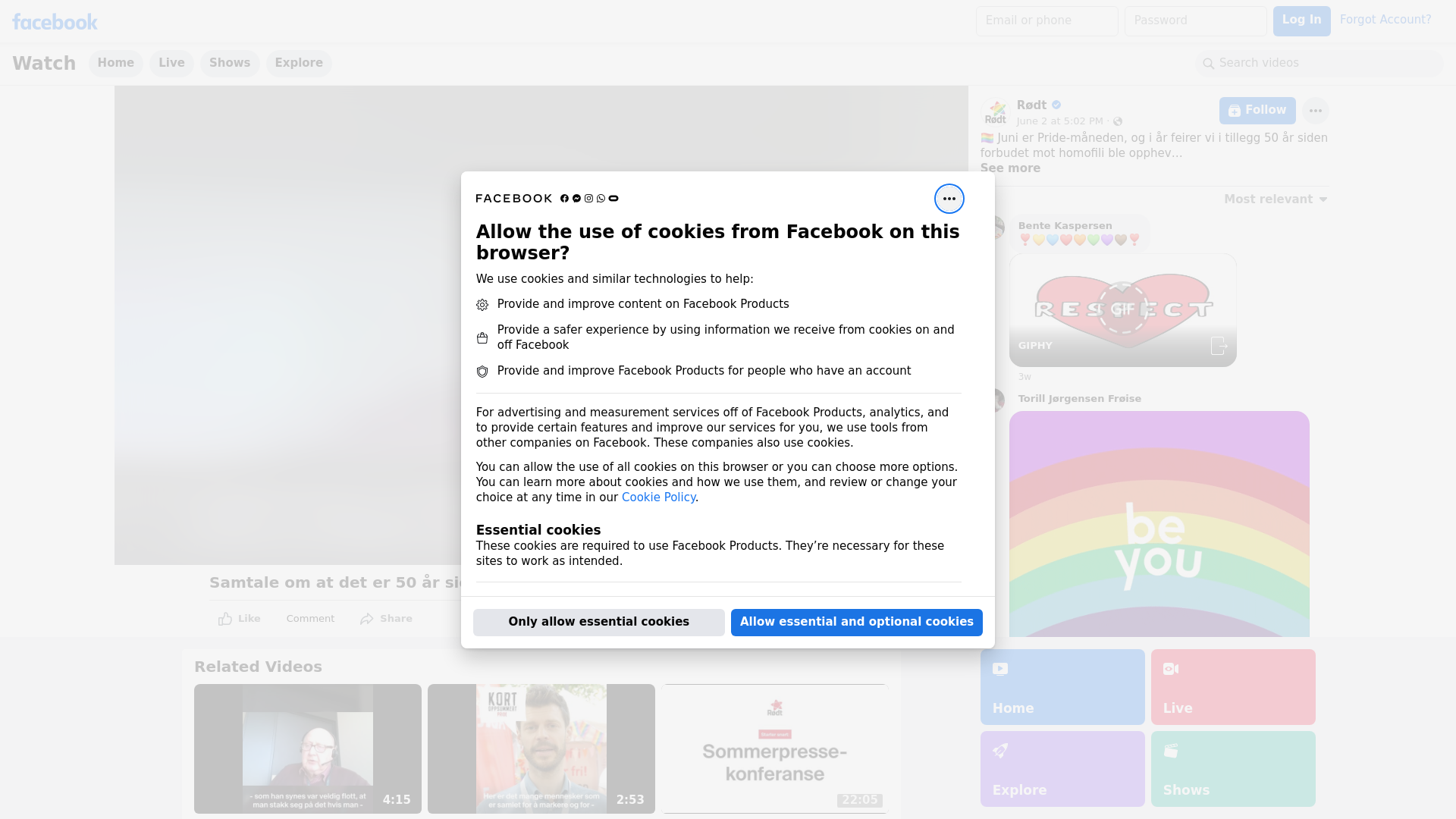
Task: Allow essential and optional cookies
Action: [x=856, y=622]
